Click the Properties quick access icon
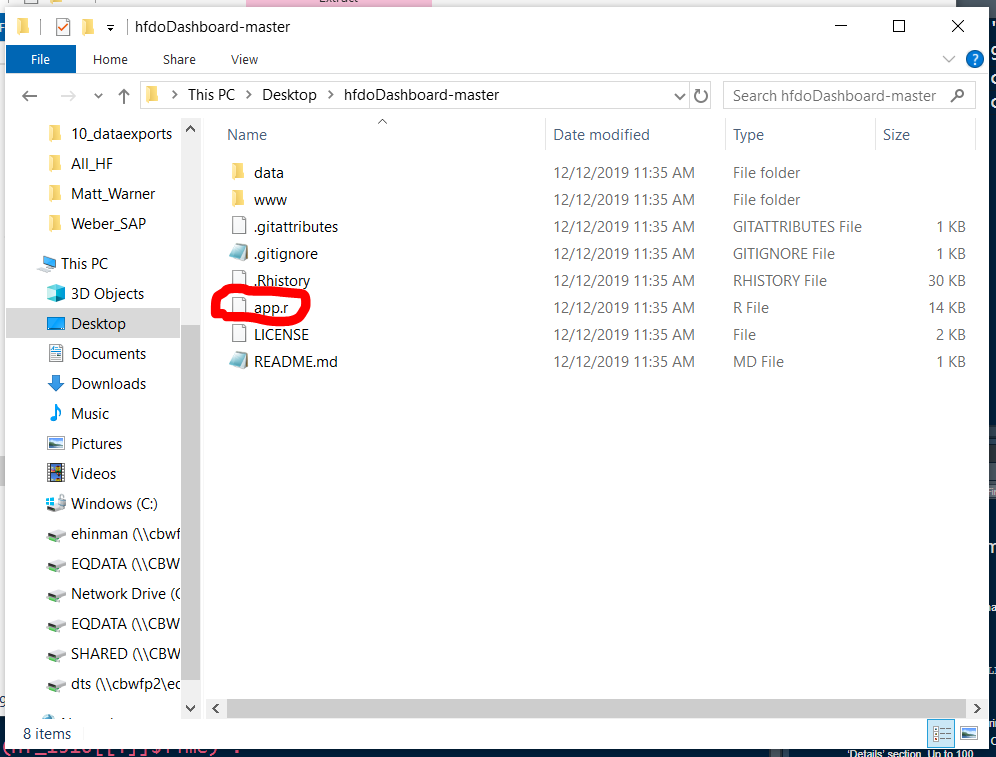The width and height of the screenshot is (996, 757). coord(63,27)
